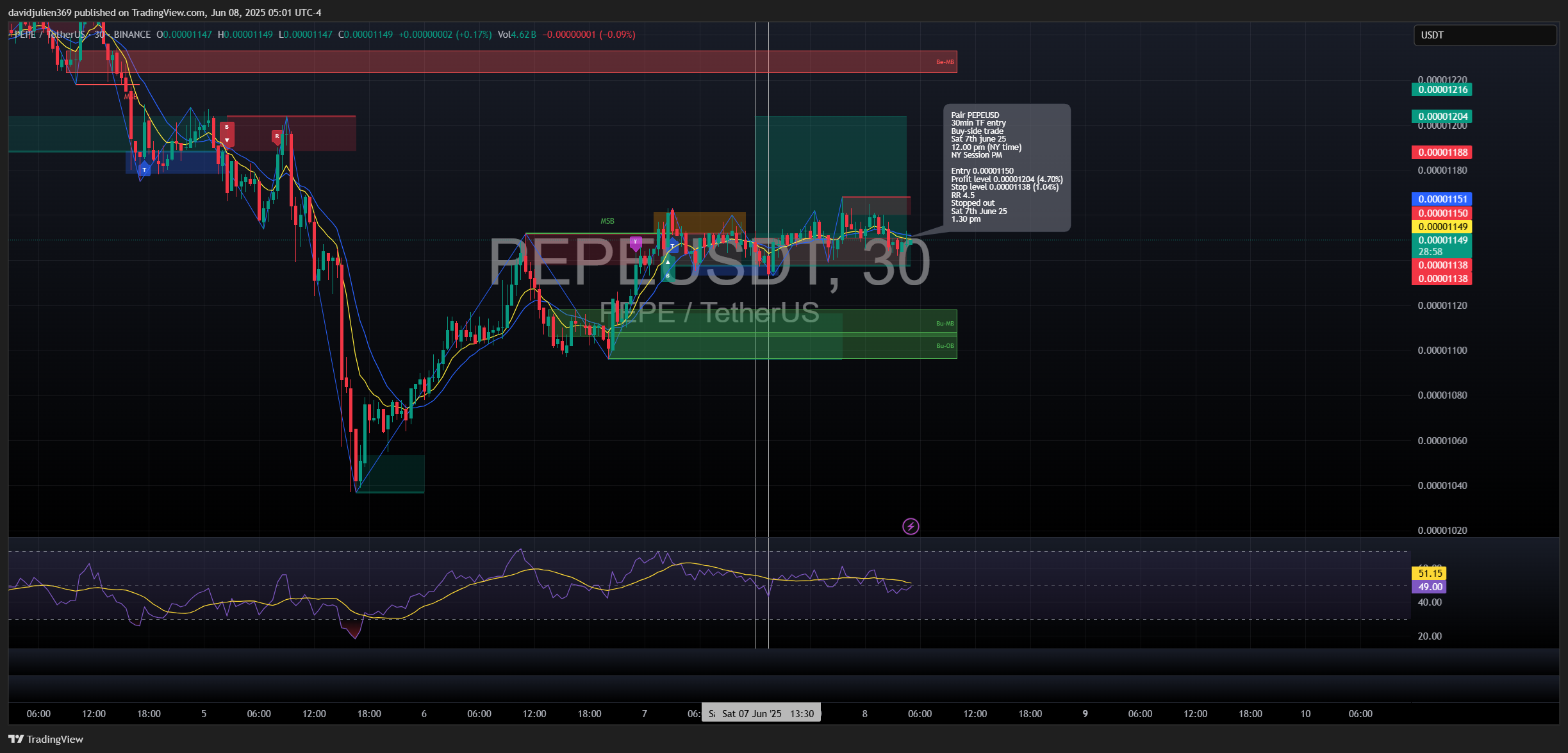Click the close value C0.00001149
Image resolution: width=1568 pixels, height=753 pixels.
click(365, 35)
